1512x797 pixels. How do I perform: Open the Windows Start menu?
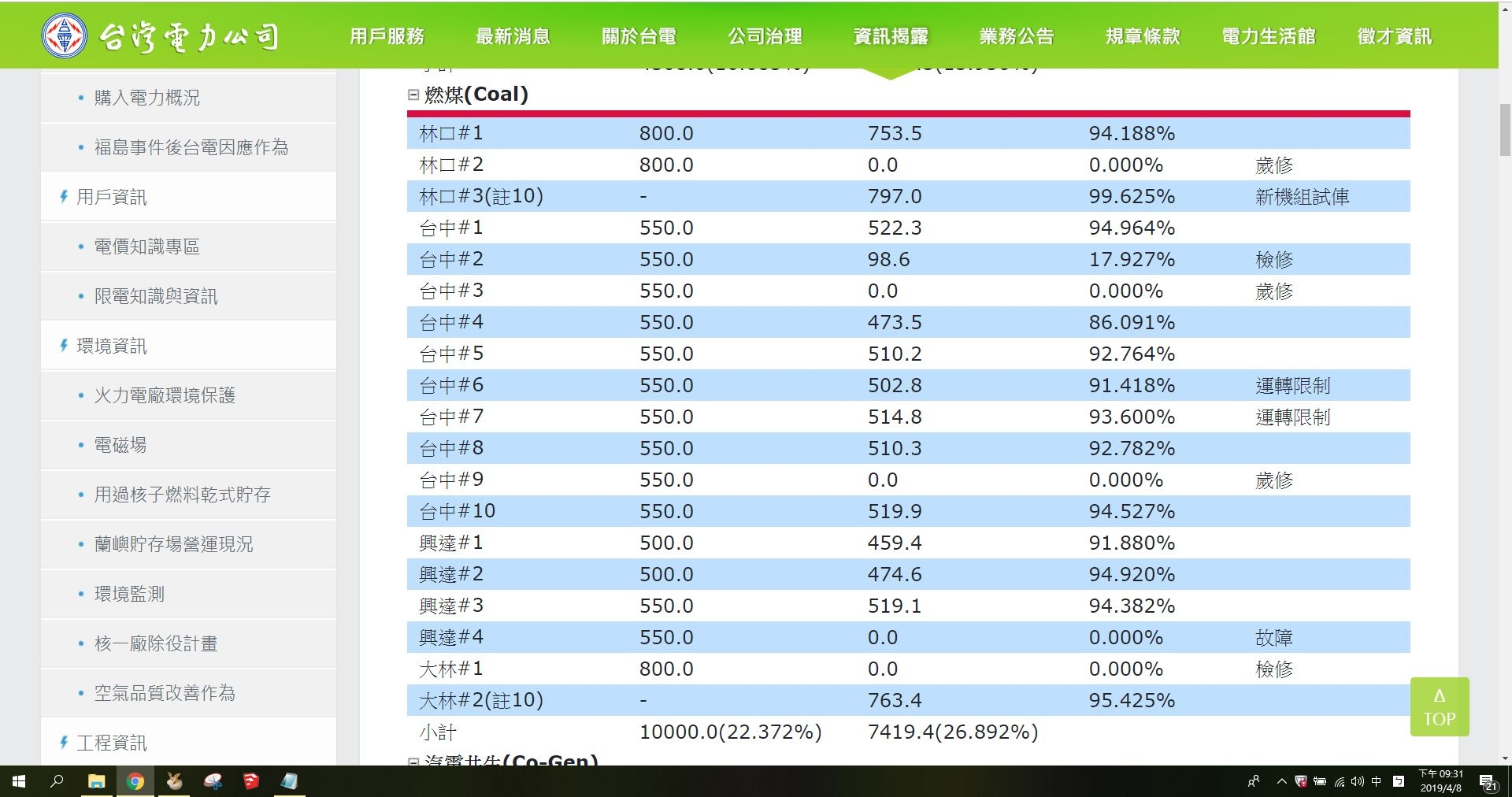pyautogui.click(x=19, y=781)
